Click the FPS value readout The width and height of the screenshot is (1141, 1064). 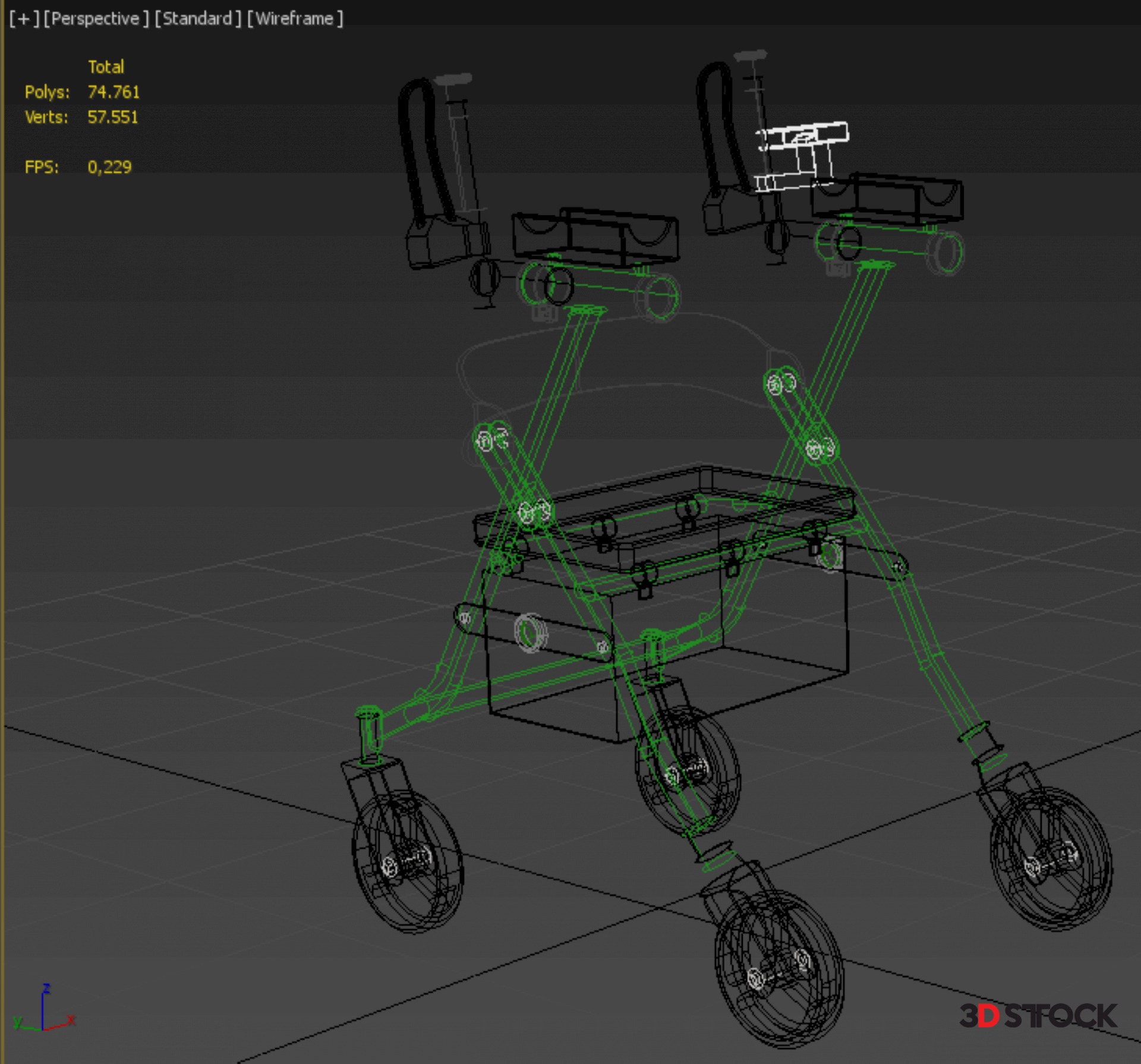[x=109, y=167]
